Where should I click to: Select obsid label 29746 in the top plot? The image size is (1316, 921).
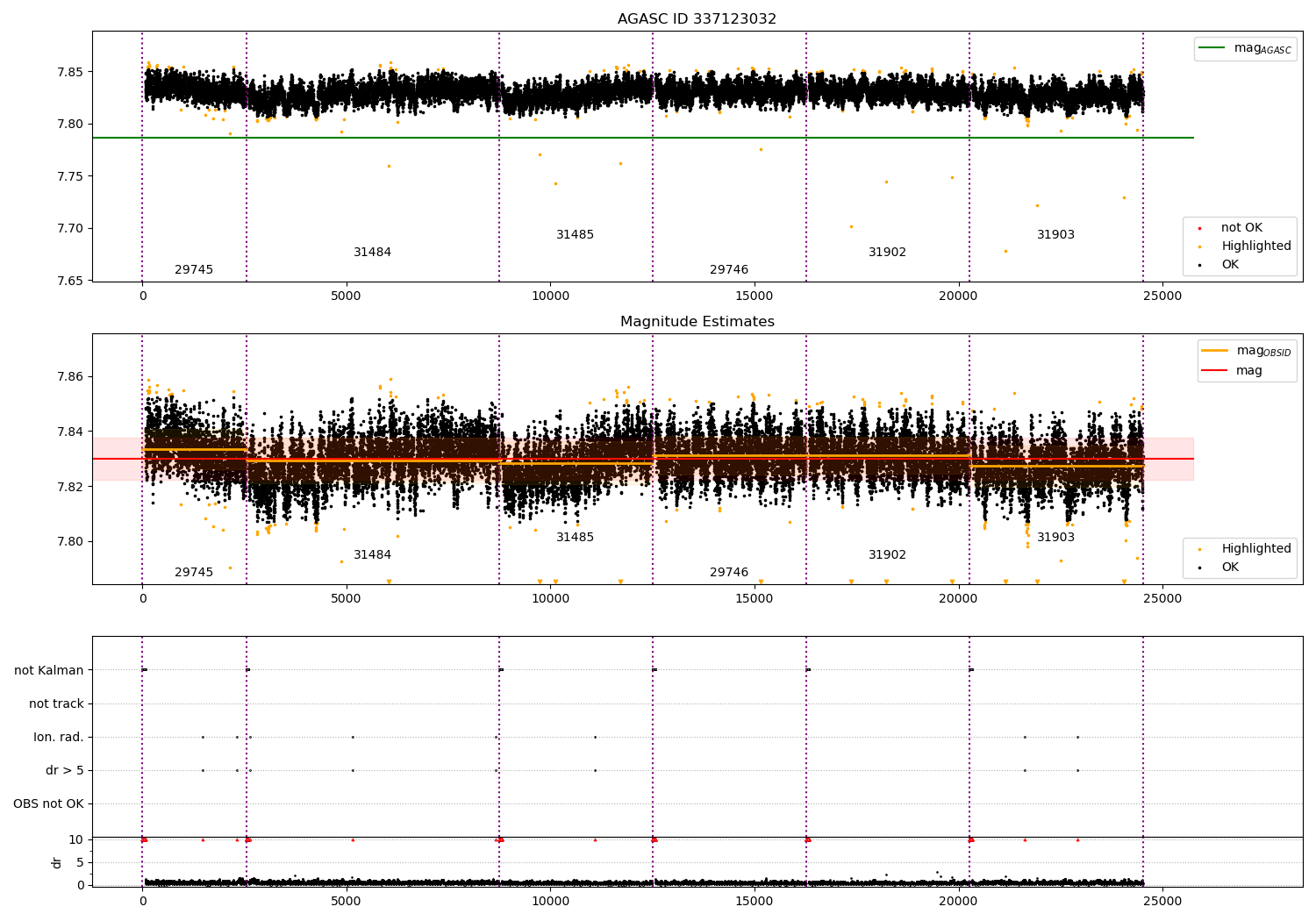(x=729, y=270)
